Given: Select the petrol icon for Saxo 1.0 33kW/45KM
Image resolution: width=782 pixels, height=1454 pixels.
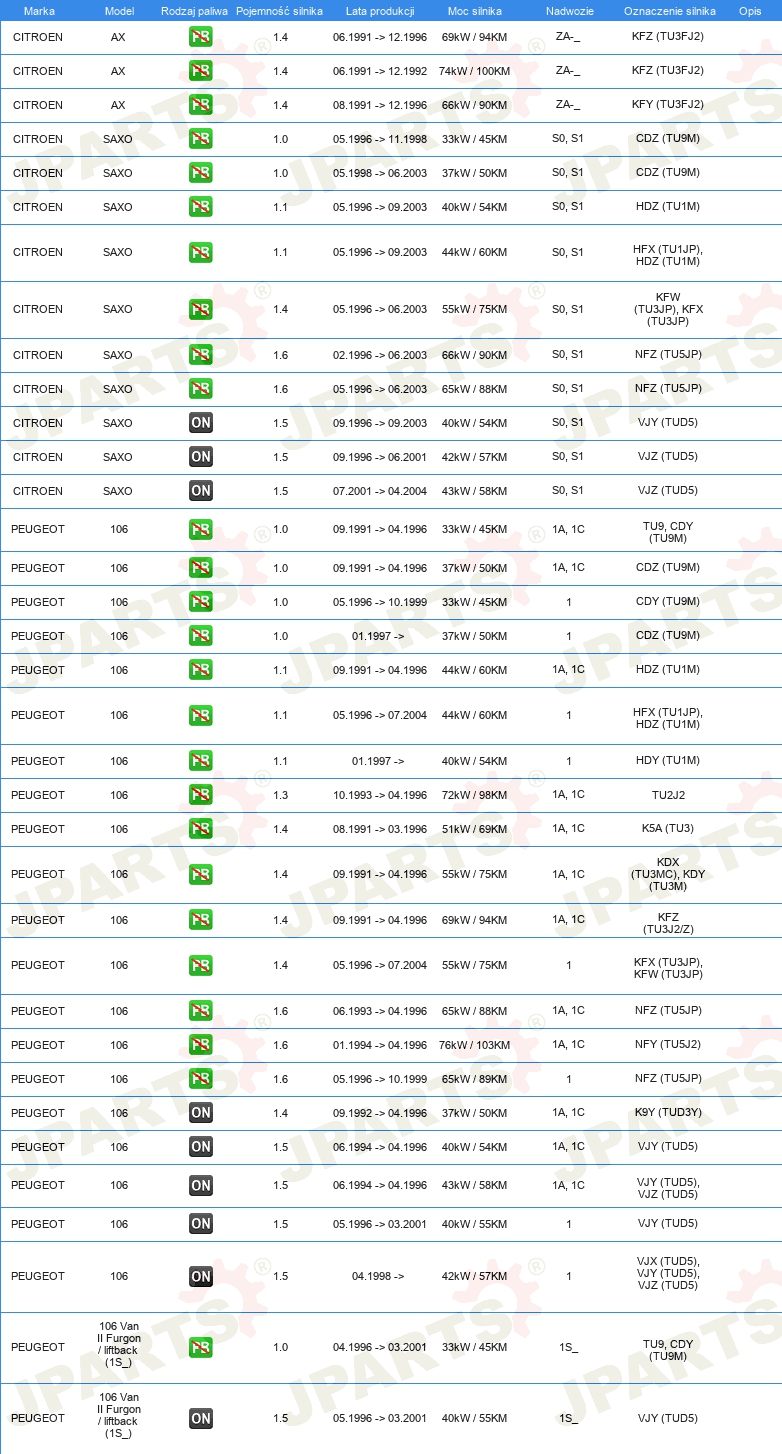Looking at the screenshot, I should (x=201, y=140).
